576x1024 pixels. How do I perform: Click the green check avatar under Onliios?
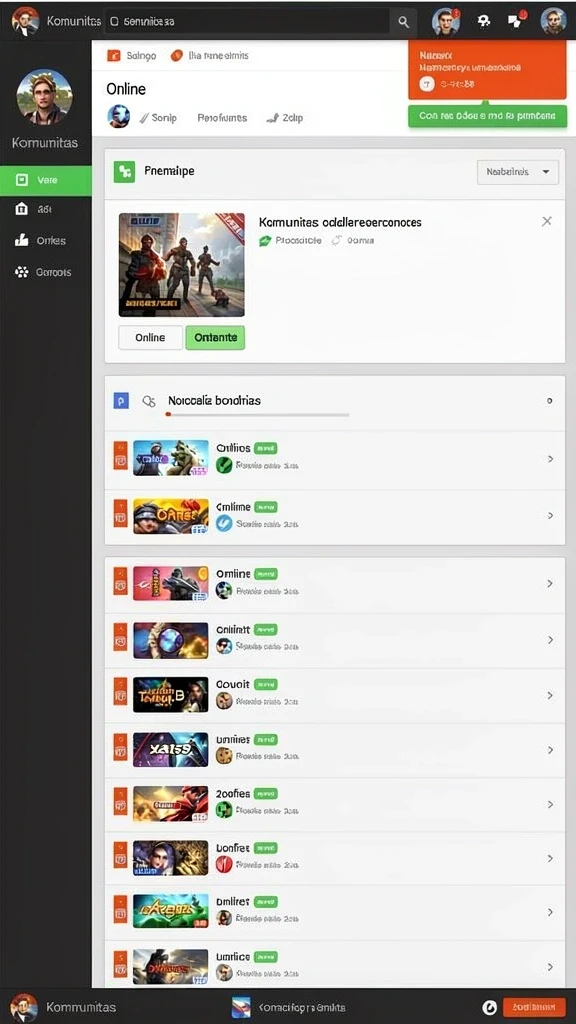[x=224, y=465]
